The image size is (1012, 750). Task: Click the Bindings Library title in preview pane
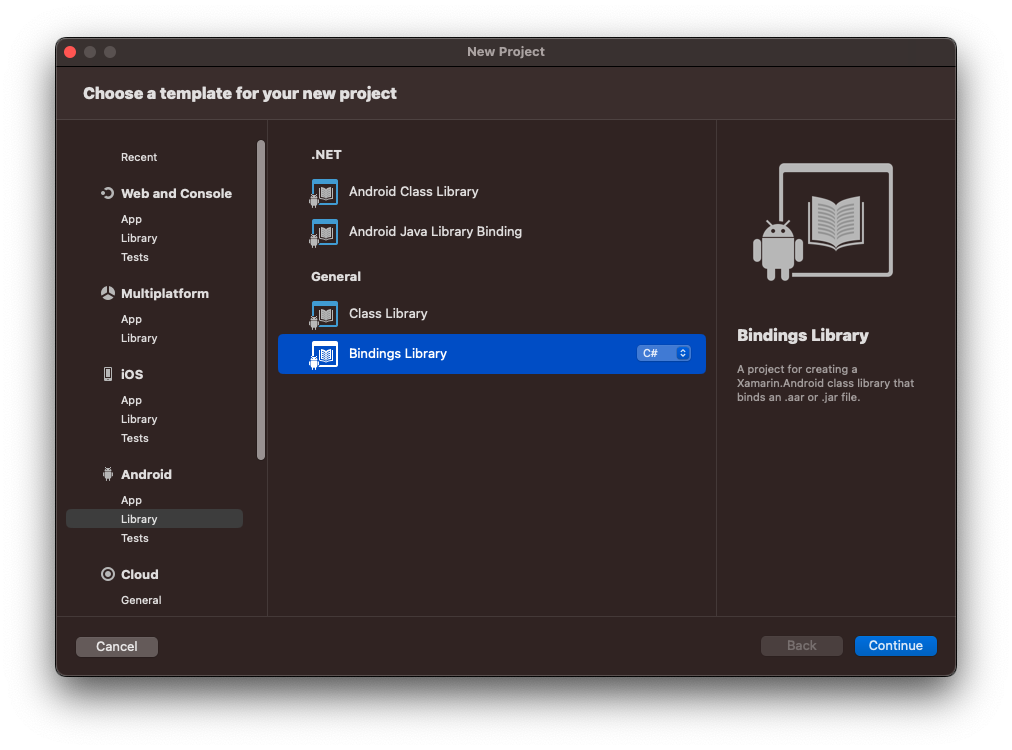(x=802, y=335)
